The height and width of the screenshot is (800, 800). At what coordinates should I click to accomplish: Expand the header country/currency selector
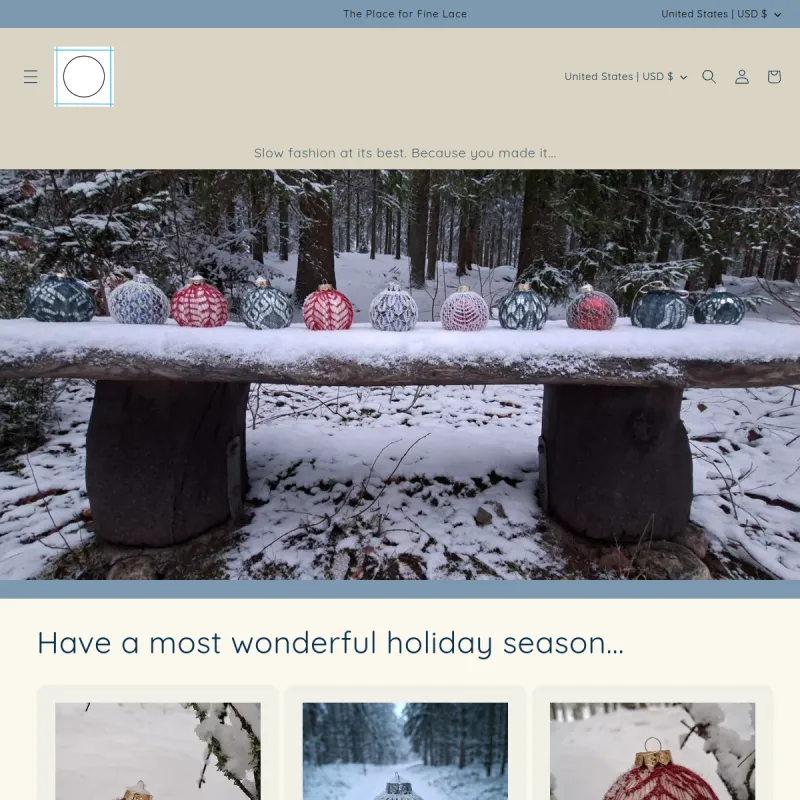(626, 77)
